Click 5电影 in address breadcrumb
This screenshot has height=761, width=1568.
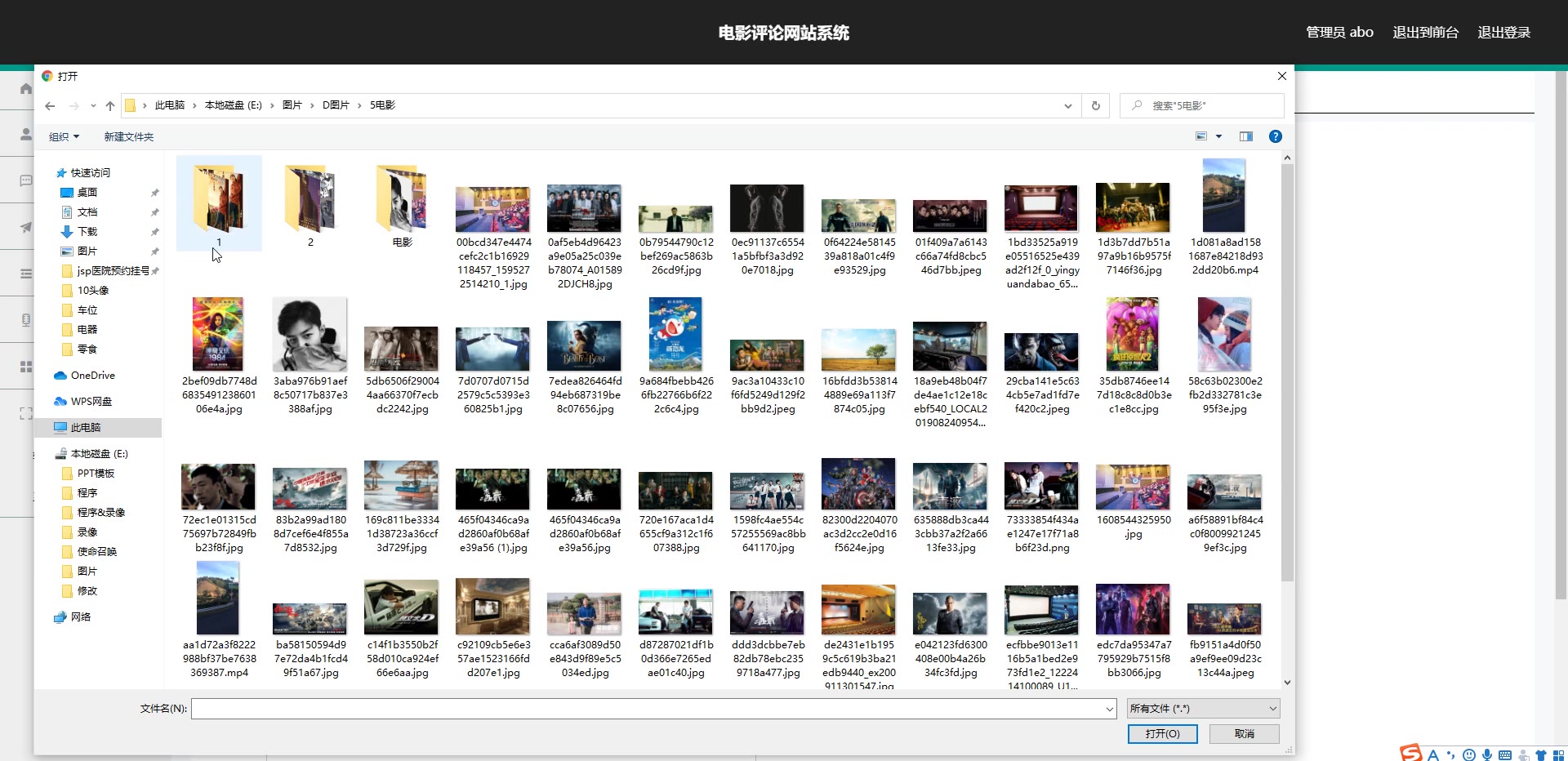coord(383,105)
